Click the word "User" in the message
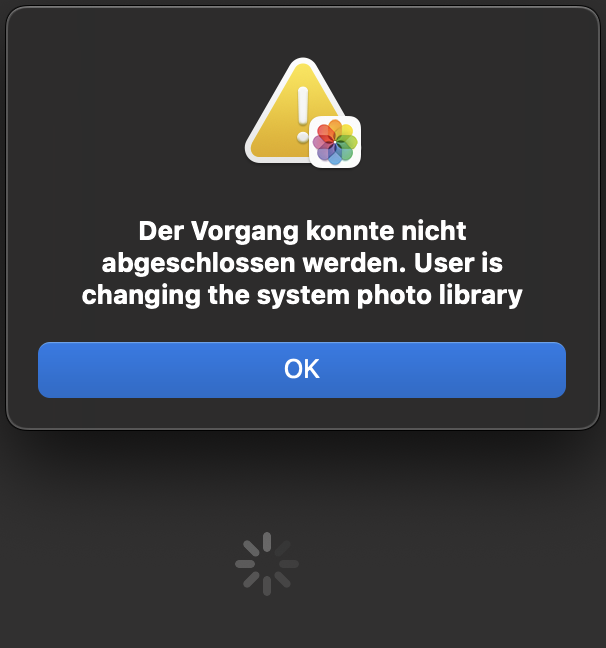Image resolution: width=606 pixels, height=648 pixels. click(444, 263)
